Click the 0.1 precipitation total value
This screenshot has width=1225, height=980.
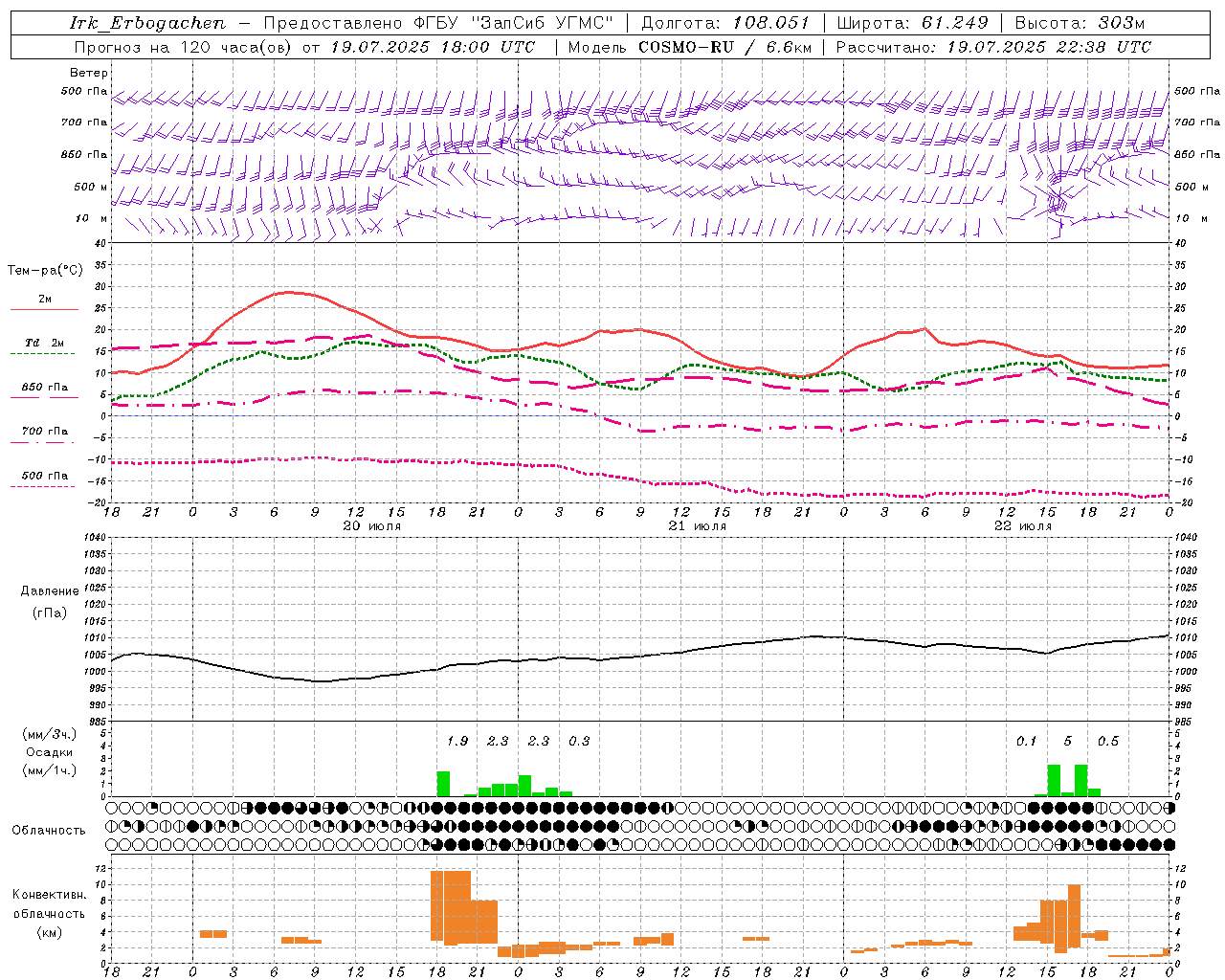1026,741
